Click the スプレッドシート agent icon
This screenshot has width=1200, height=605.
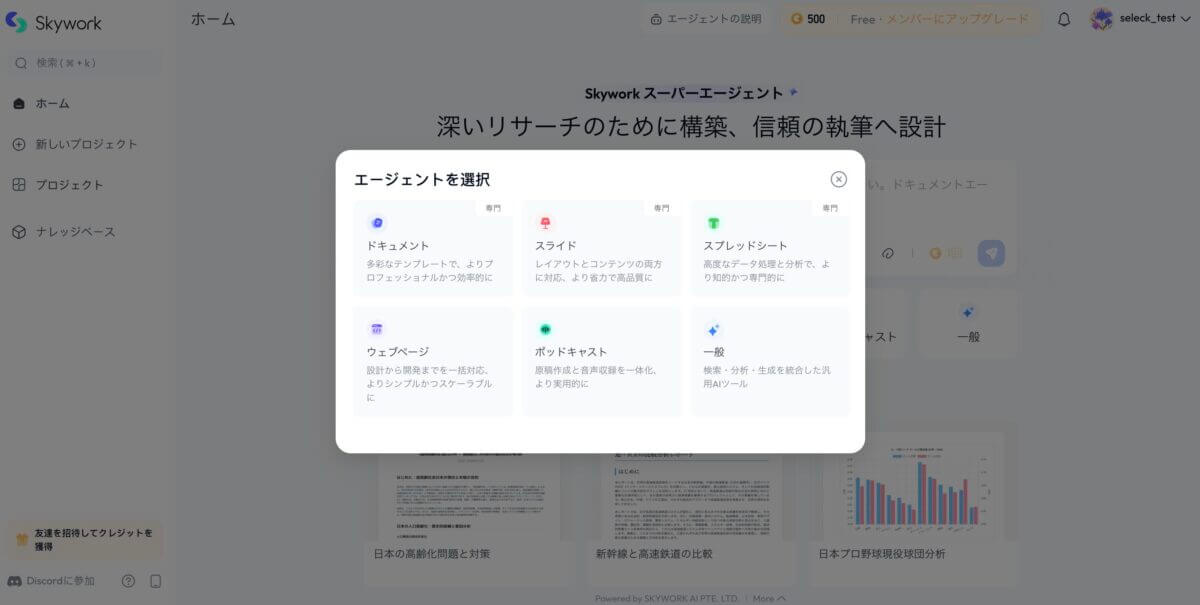713,223
